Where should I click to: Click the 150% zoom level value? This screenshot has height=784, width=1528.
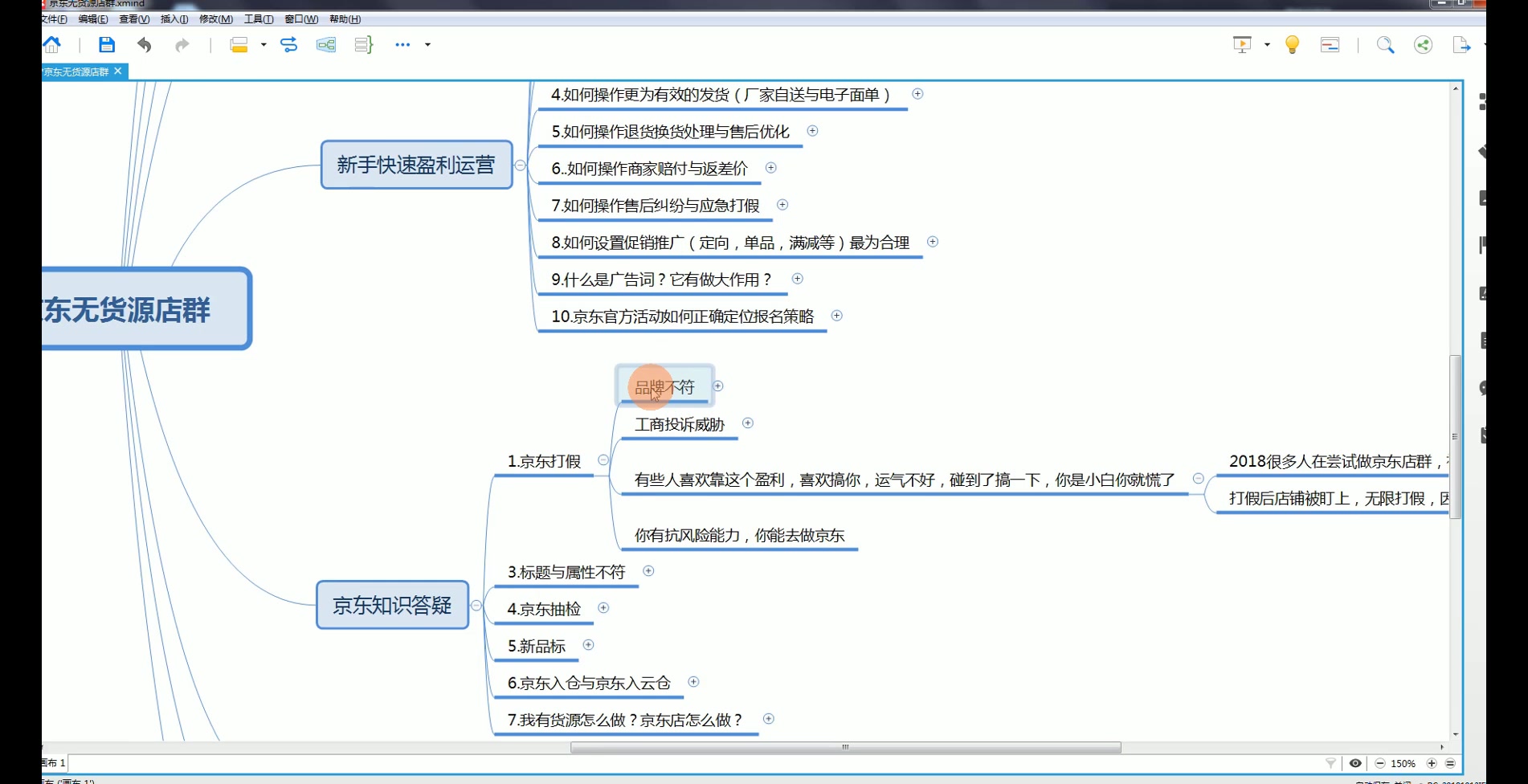click(x=1403, y=764)
